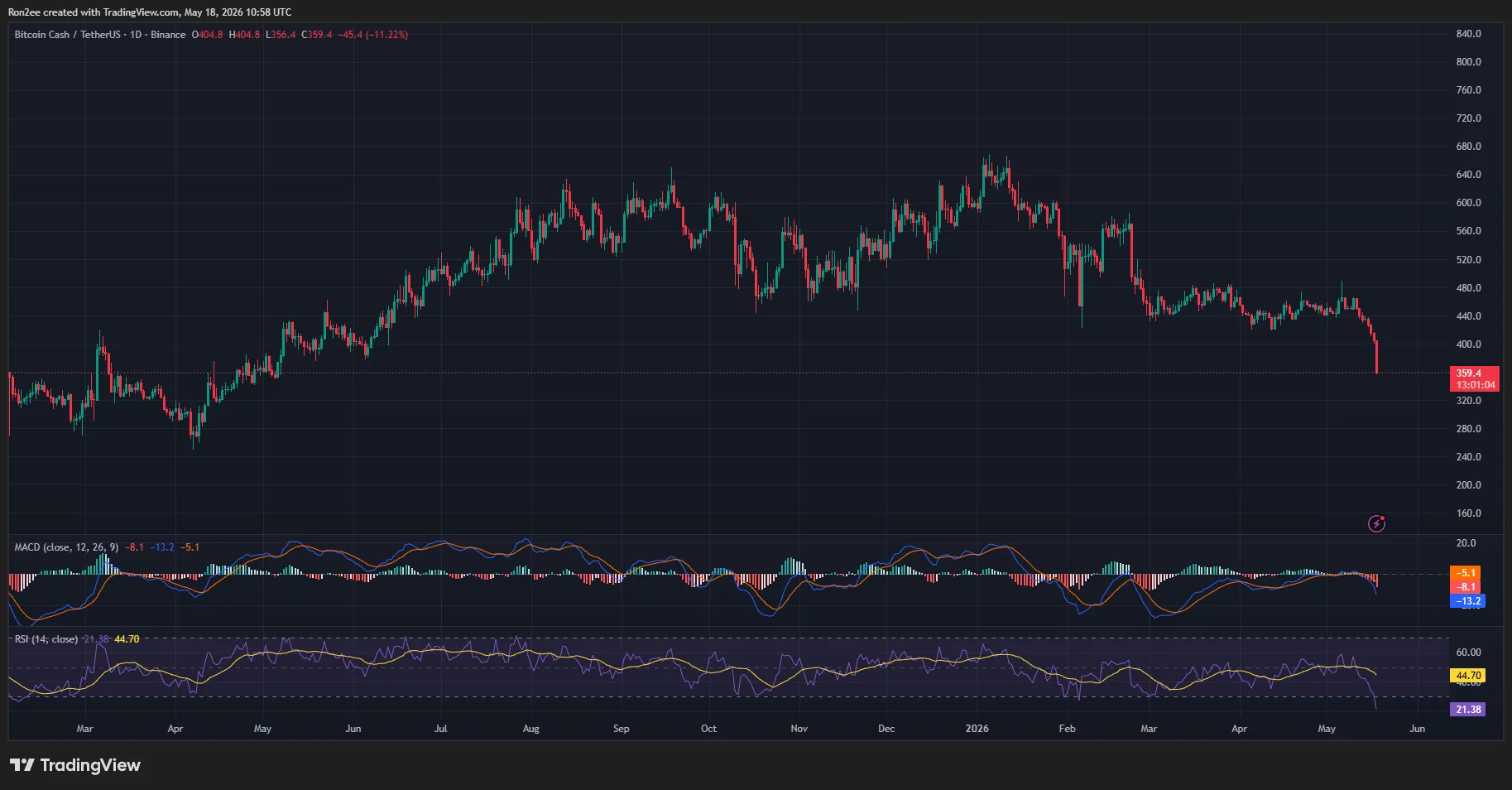Image resolution: width=1512 pixels, height=790 pixels.
Task: Click the close value C359.4
Action: point(317,35)
